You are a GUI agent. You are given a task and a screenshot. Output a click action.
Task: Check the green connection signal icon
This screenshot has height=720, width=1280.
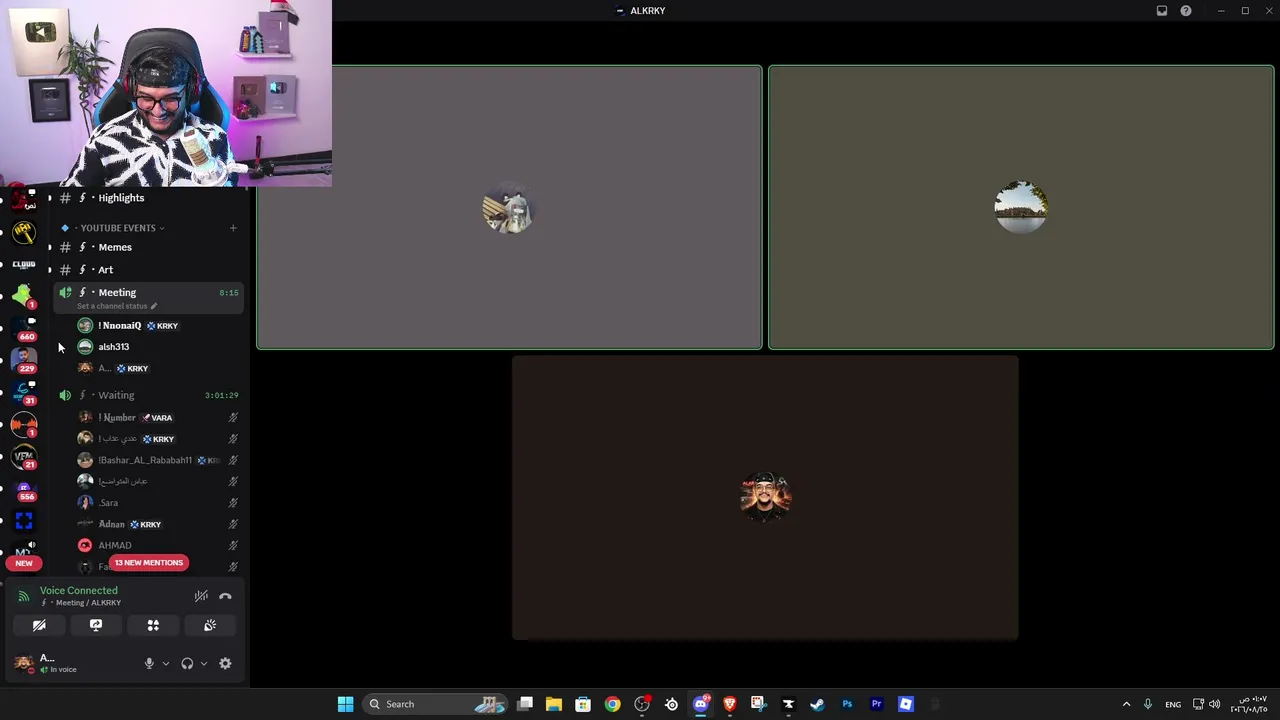(x=24, y=596)
